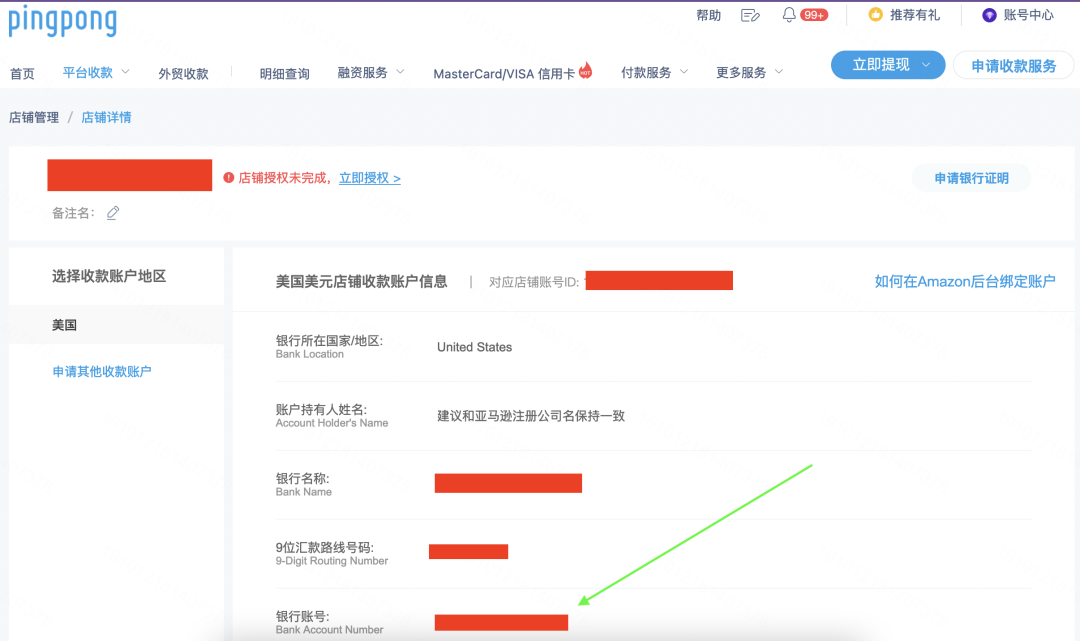The height and width of the screenshot is (641, 1080).
Task: Click 申请收款服务 button
Action: [x=1013, y=65]
